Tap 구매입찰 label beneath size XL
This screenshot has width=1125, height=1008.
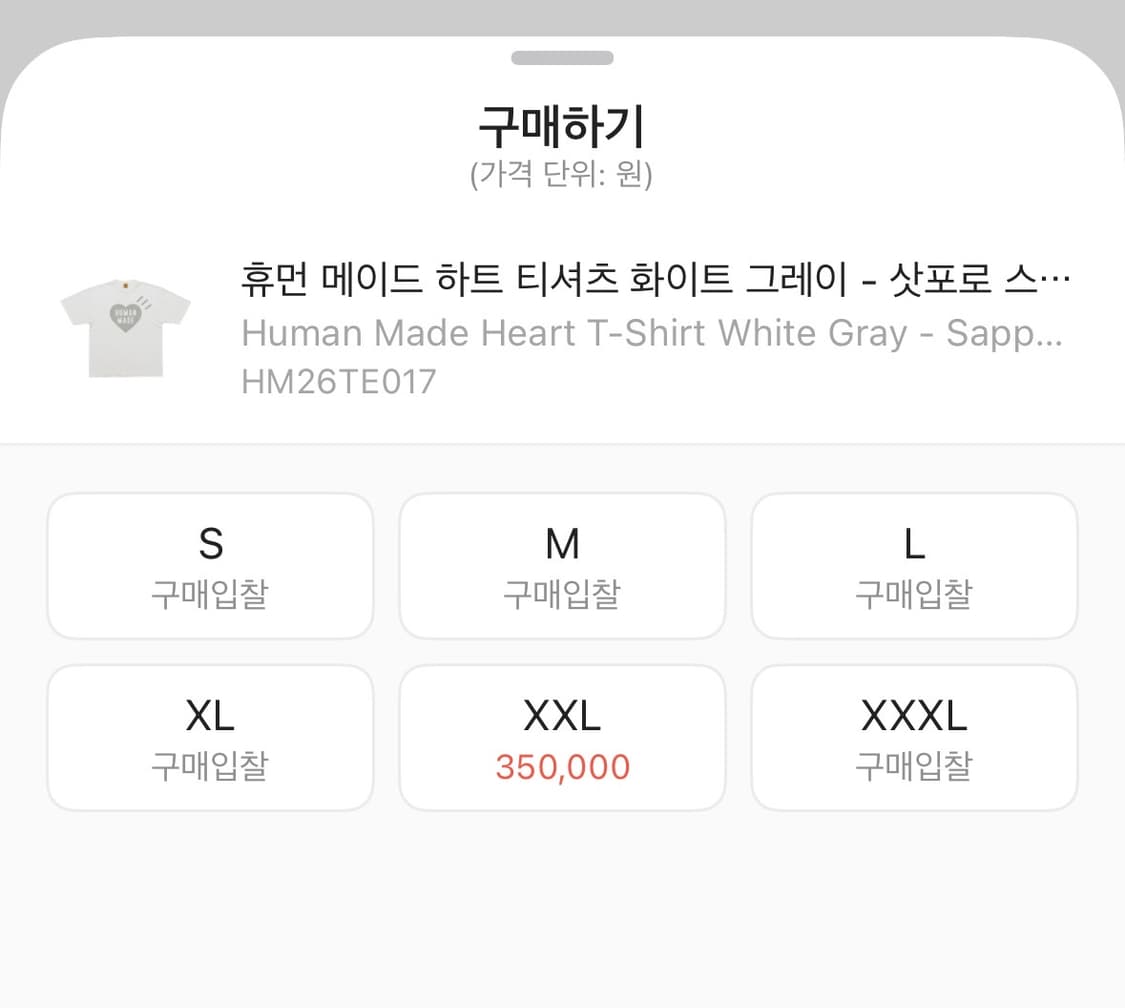pyautogui.click(x=209, y=767)
